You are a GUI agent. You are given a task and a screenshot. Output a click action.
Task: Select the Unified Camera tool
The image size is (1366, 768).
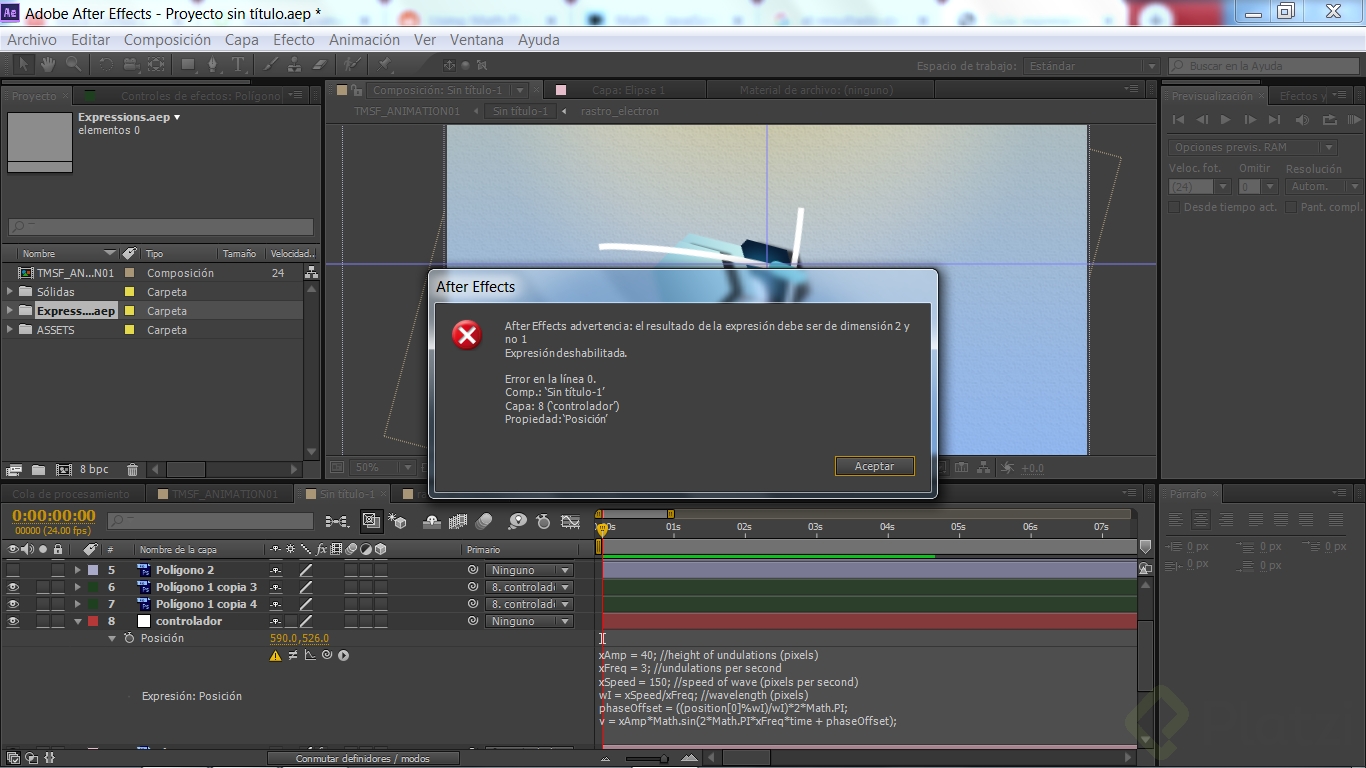tap(131, 64)
